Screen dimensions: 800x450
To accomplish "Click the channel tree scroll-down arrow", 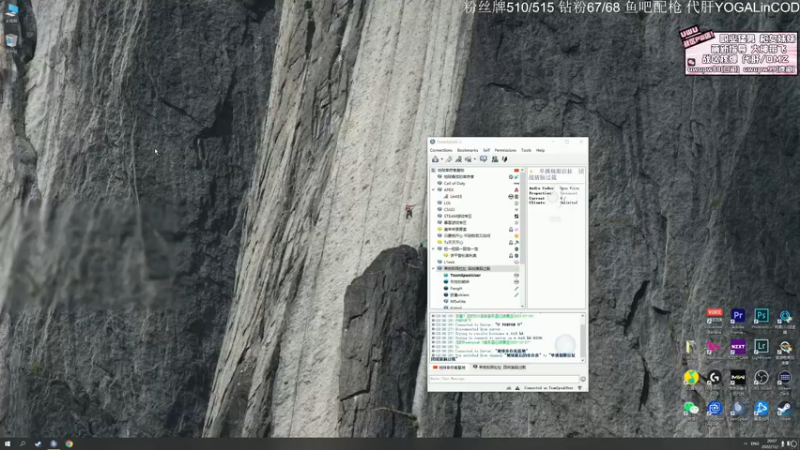I will point(522,306).
